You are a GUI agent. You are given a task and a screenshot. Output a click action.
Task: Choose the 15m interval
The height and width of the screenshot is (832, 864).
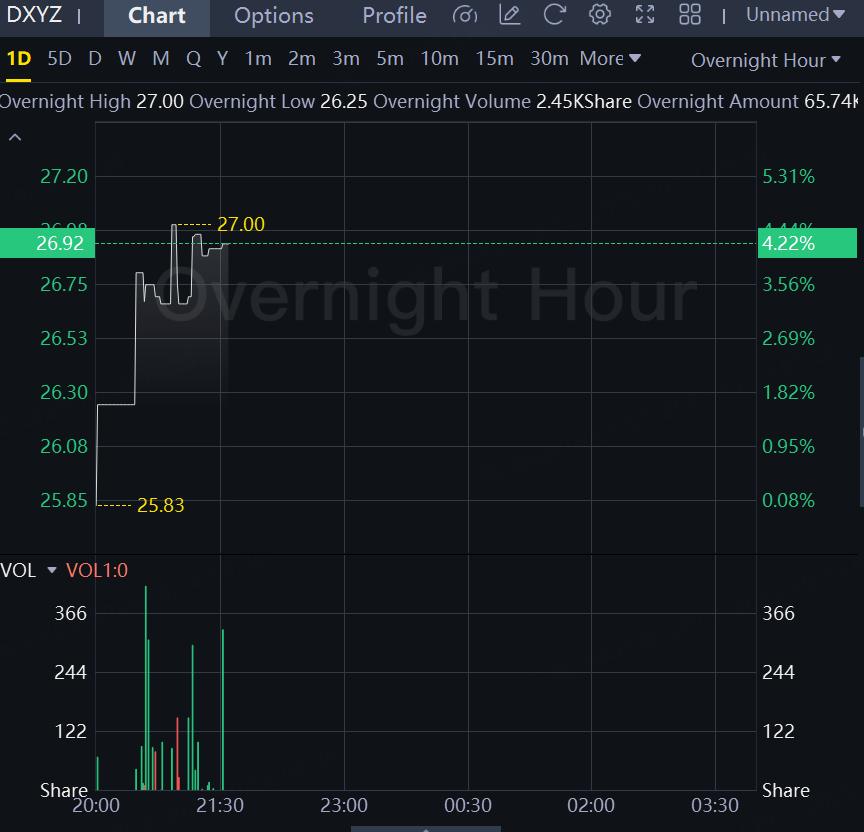pos(494,59)
